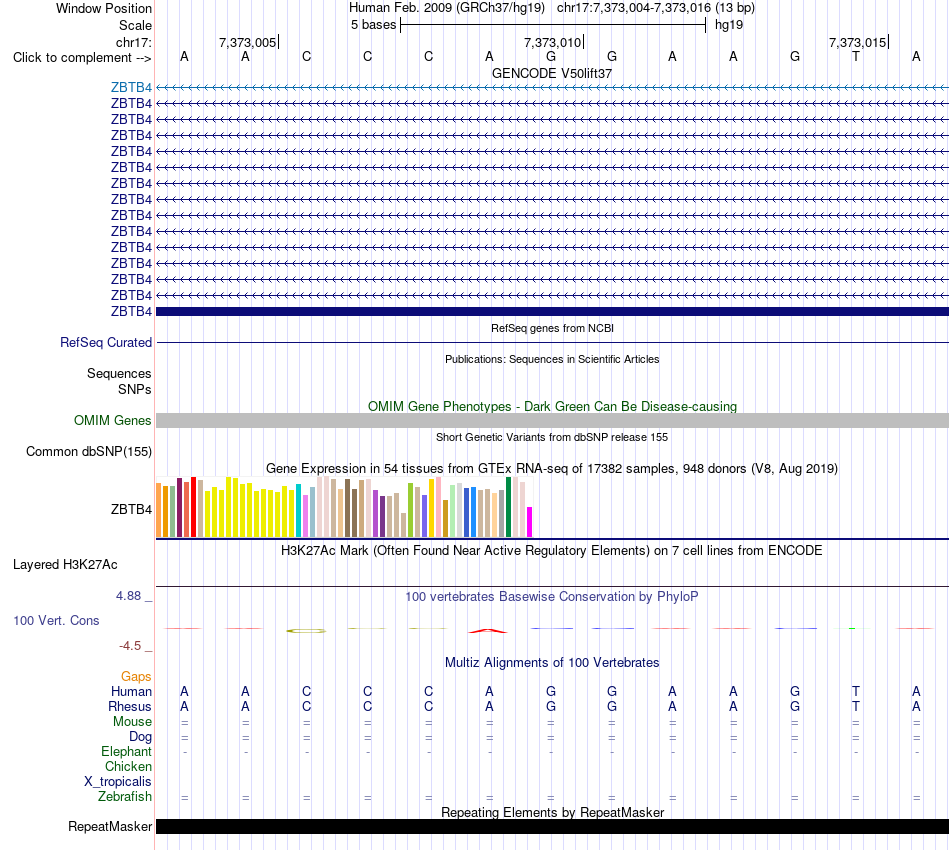
Task: Click the "hg19" label beside the scale bar
Action: click(x=729, y=25)
